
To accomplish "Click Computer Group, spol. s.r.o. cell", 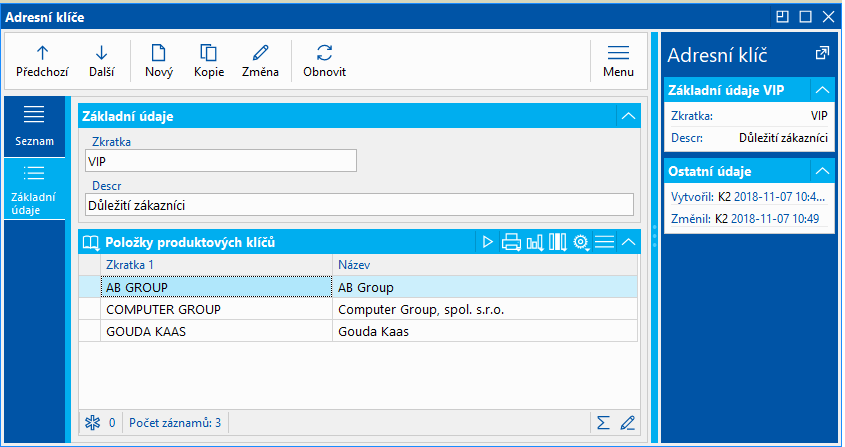I will [x=484, y=310].
